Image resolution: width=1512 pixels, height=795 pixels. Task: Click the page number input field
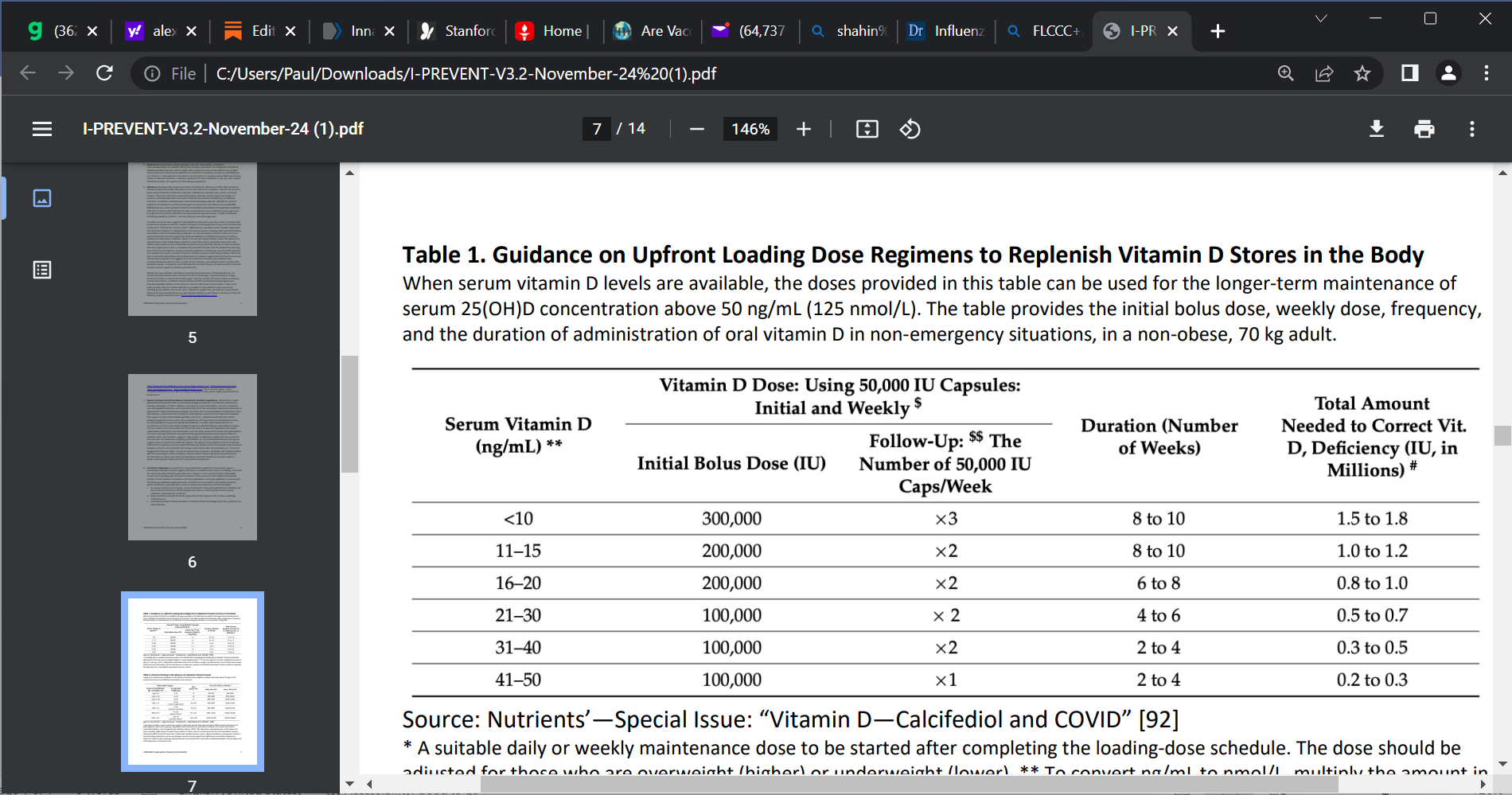[x=597, y=129]
